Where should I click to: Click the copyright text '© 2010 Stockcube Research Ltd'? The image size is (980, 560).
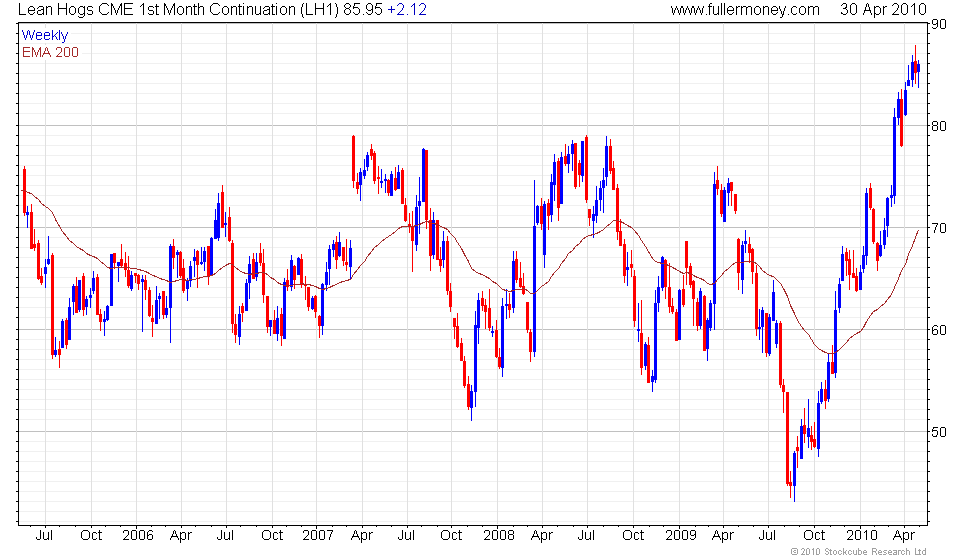(859, 552)
